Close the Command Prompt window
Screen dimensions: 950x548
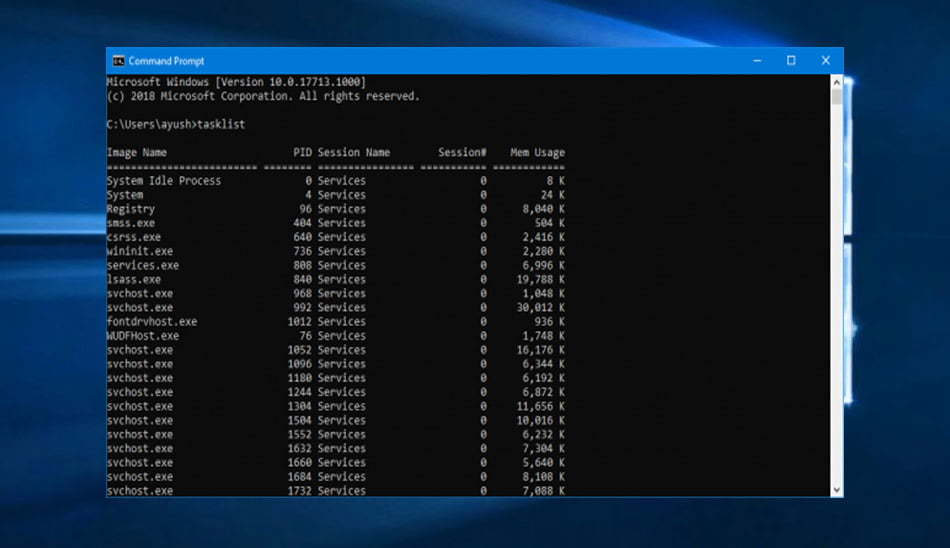point(825,61)
